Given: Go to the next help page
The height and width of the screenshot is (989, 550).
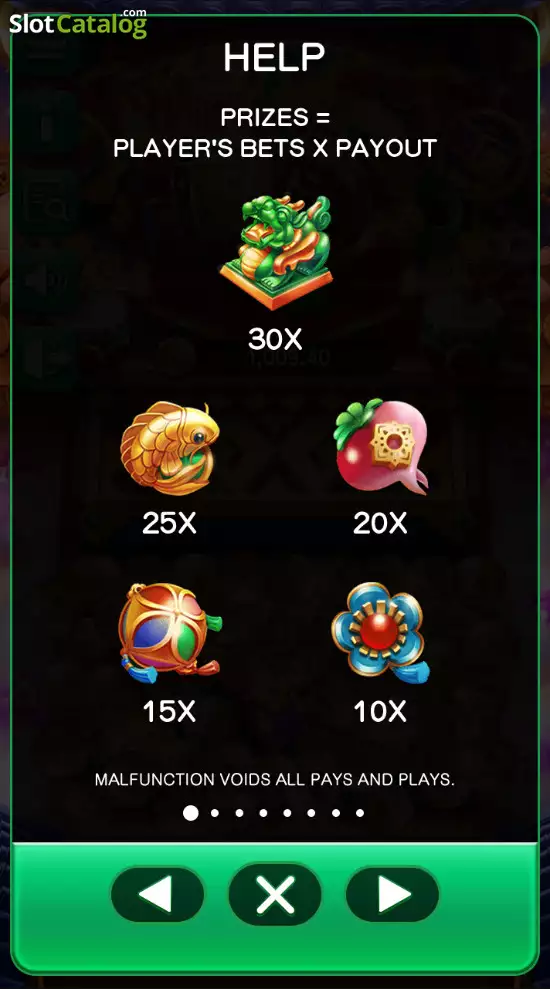Looking at the screenshot, I should pyautogui.click(x=392, y=894).
